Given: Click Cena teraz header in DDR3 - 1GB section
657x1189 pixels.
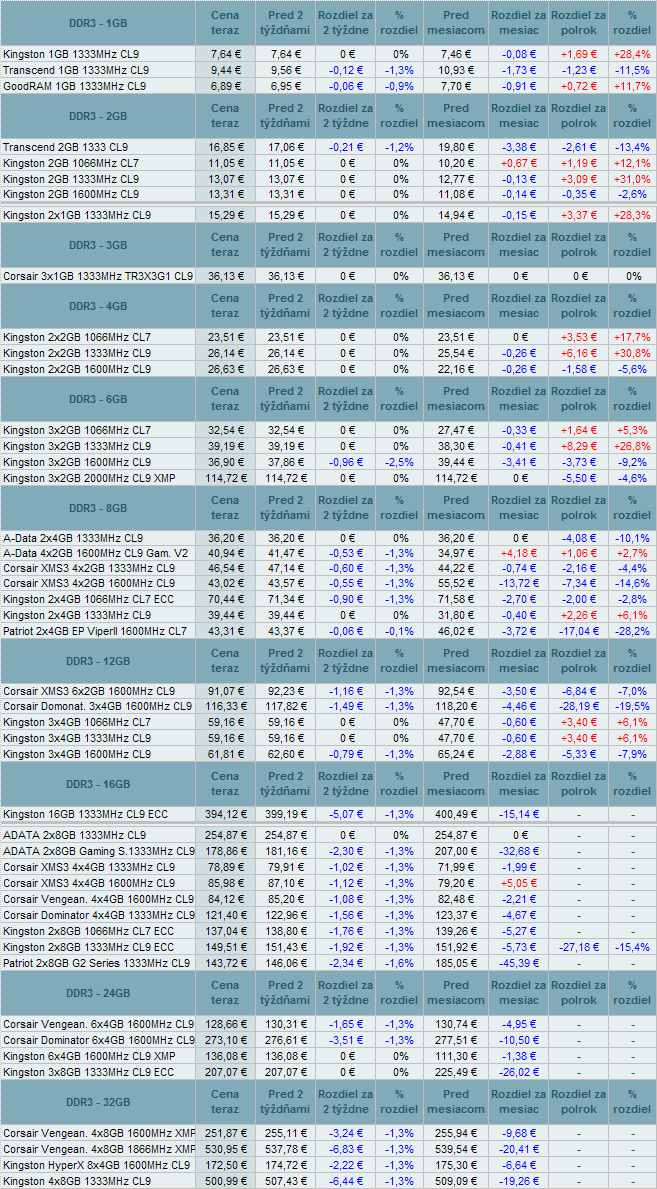Looking at the screenshot, I should click(x=225, y=23).
